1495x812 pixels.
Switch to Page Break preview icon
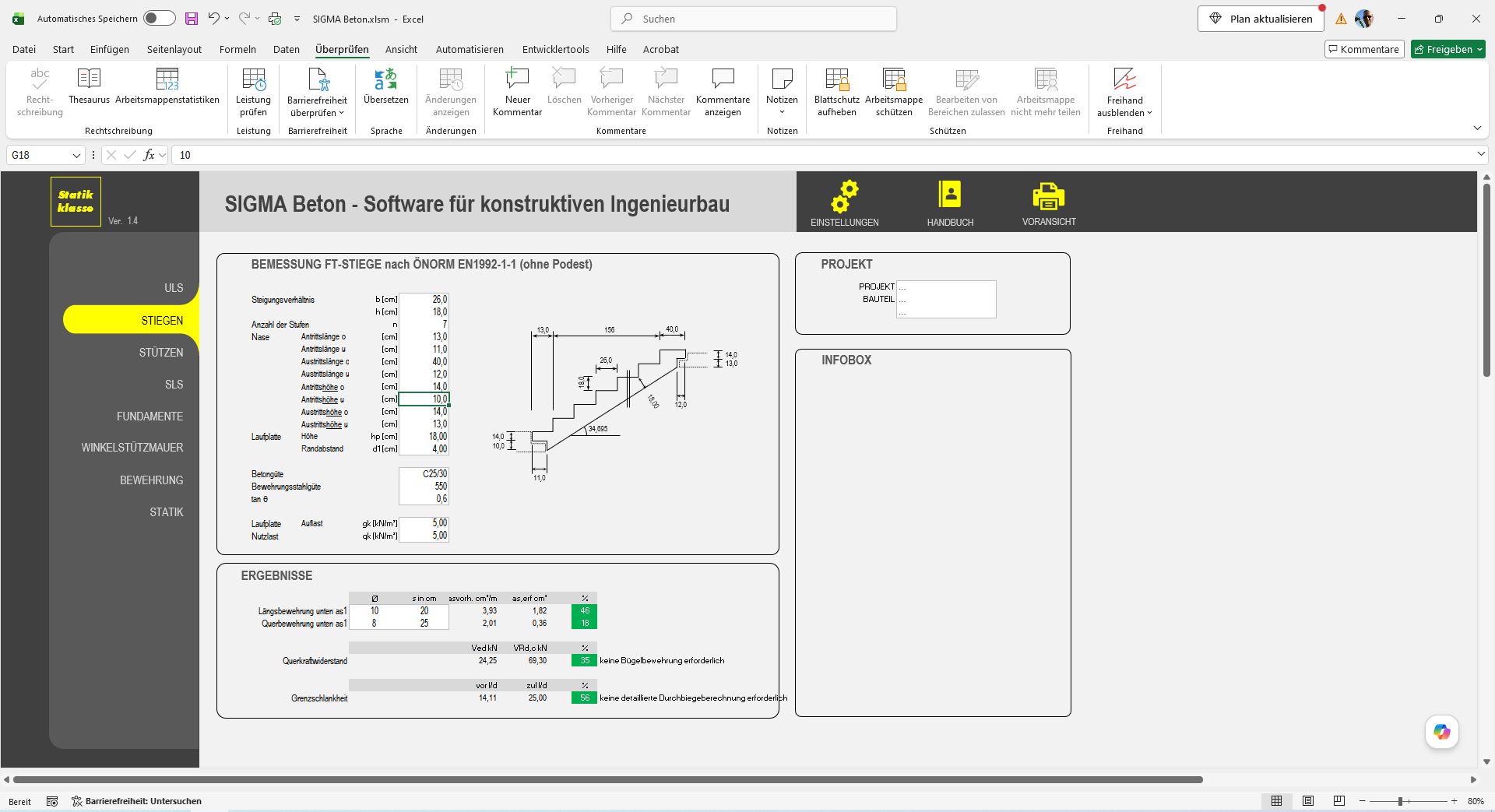pos(1339,801)
